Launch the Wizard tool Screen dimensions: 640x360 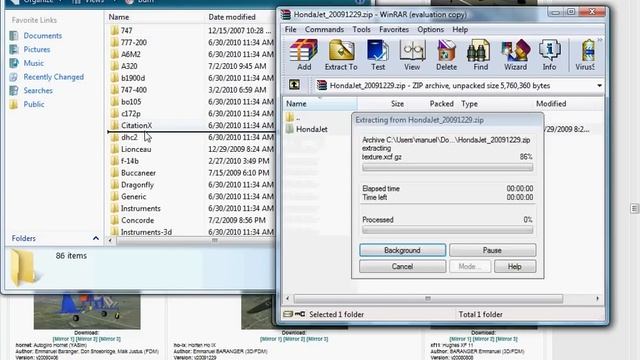(x=515, y=55)
